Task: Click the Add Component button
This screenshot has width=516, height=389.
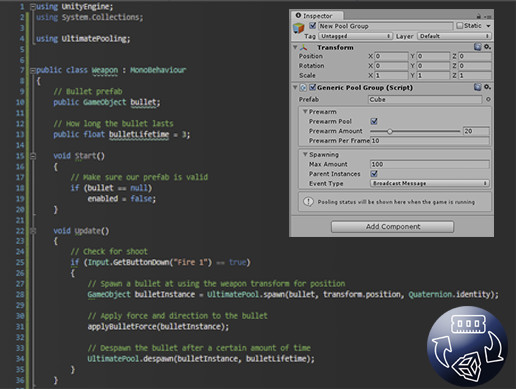Action: tap(392, 227)
